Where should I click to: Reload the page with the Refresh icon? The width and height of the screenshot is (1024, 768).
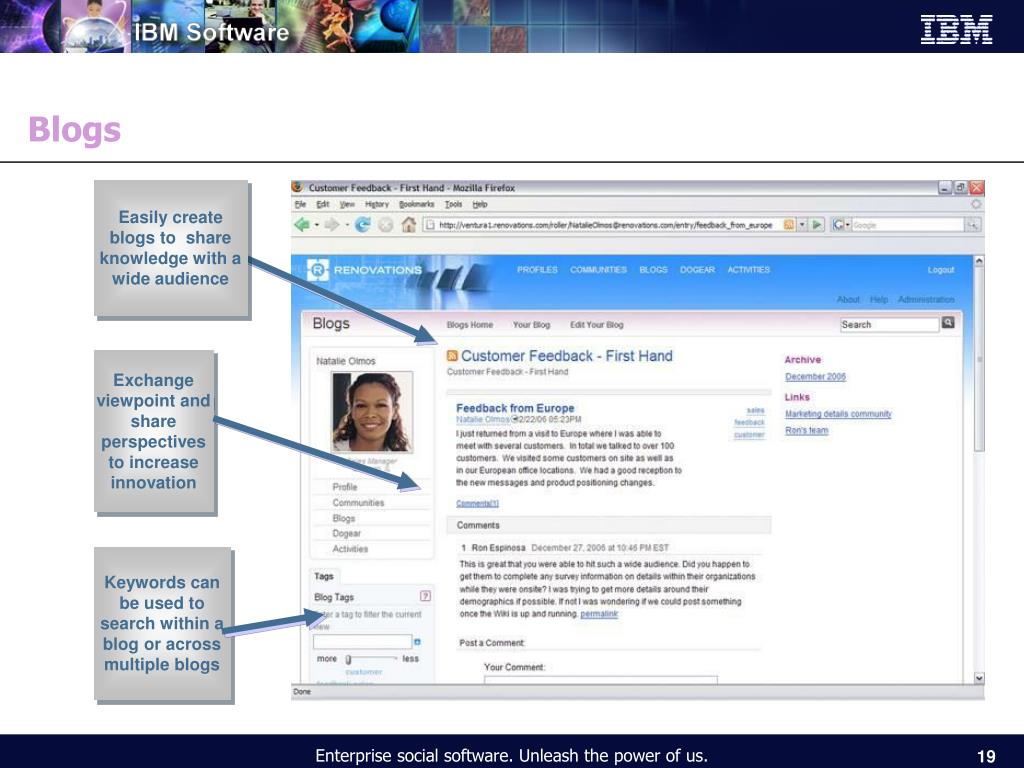362,225
